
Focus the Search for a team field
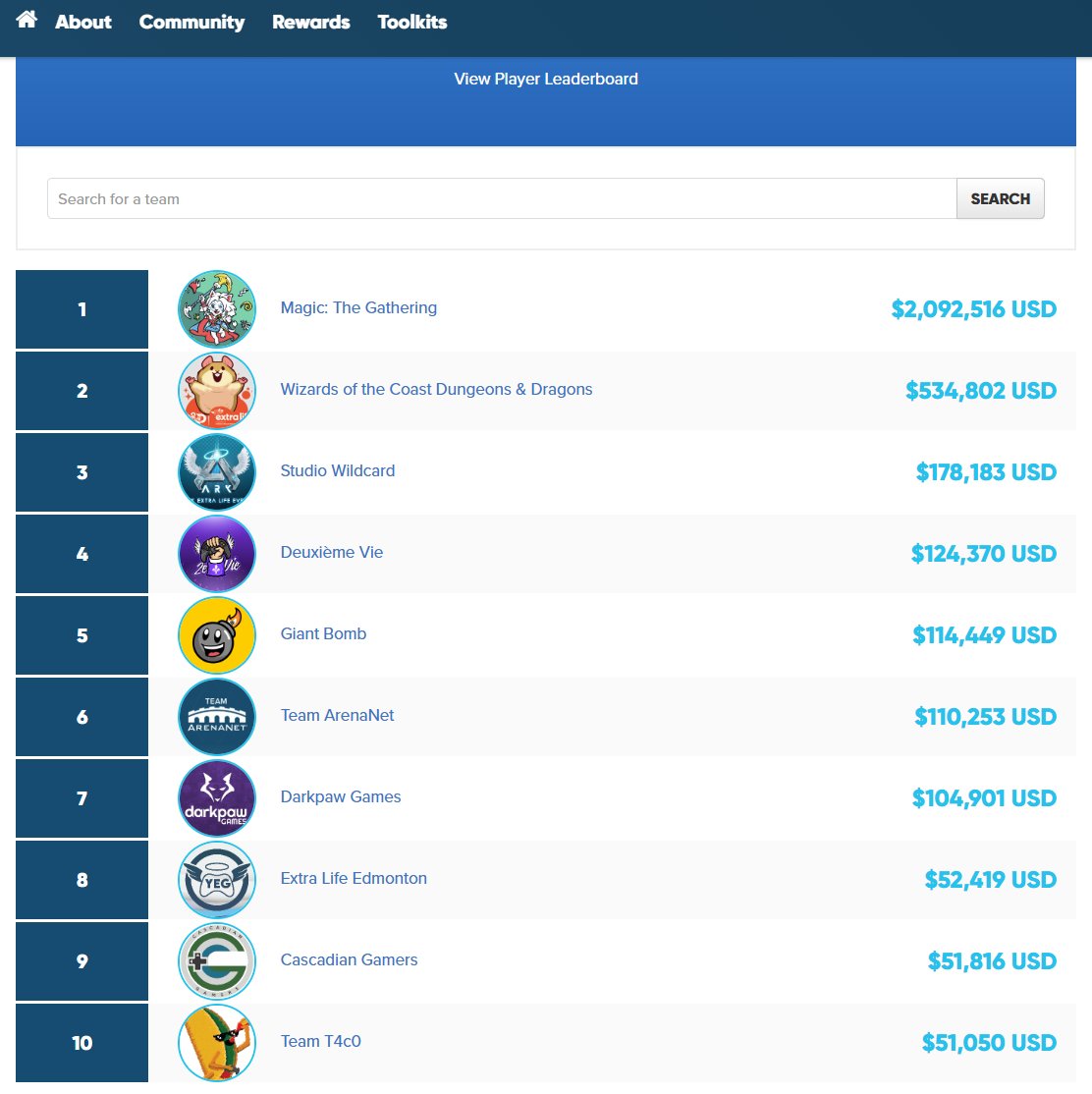click(x=502, y=198)
